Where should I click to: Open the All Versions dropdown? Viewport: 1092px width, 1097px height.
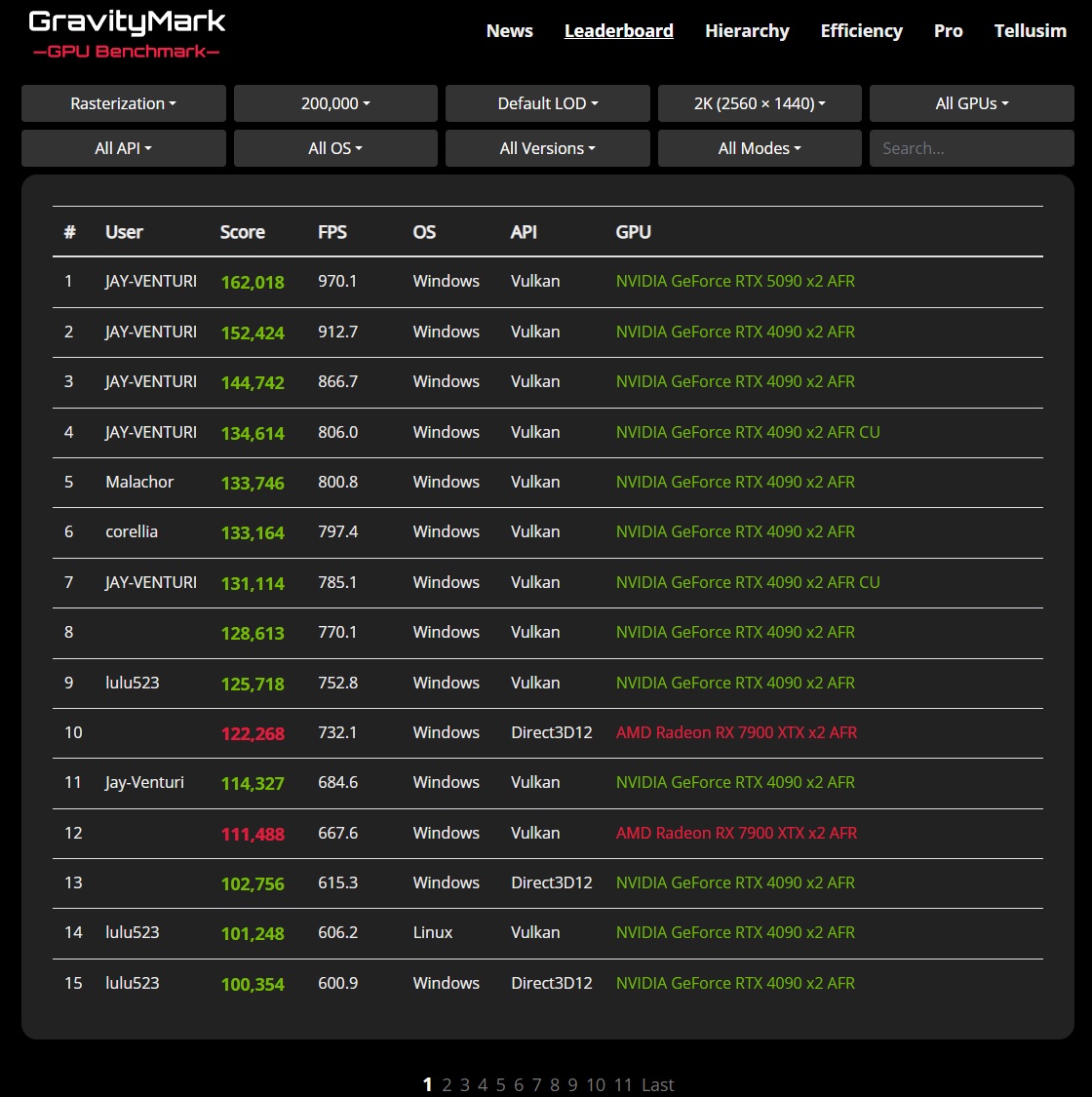547,148
